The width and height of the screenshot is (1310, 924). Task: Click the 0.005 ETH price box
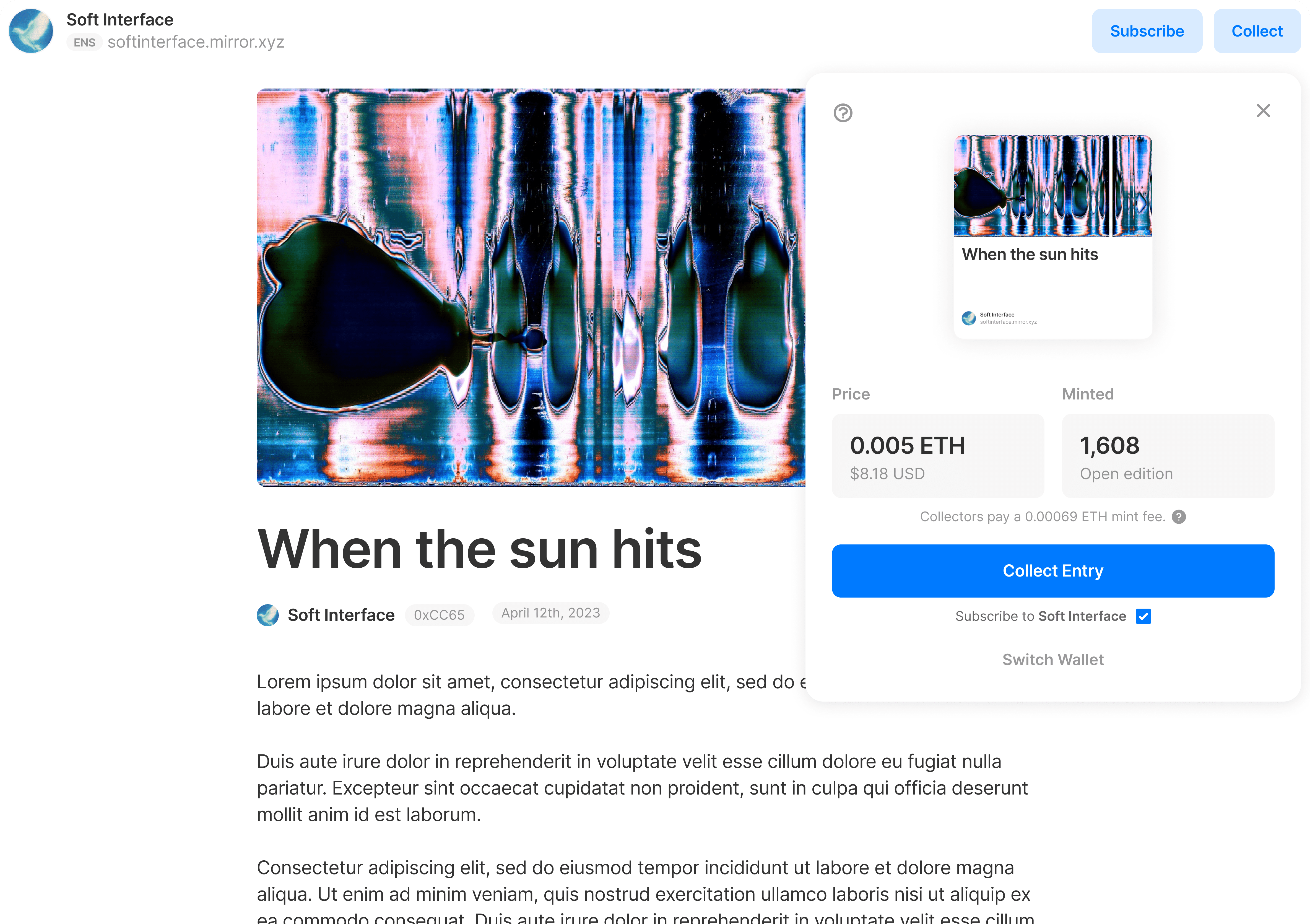(938, 455)
